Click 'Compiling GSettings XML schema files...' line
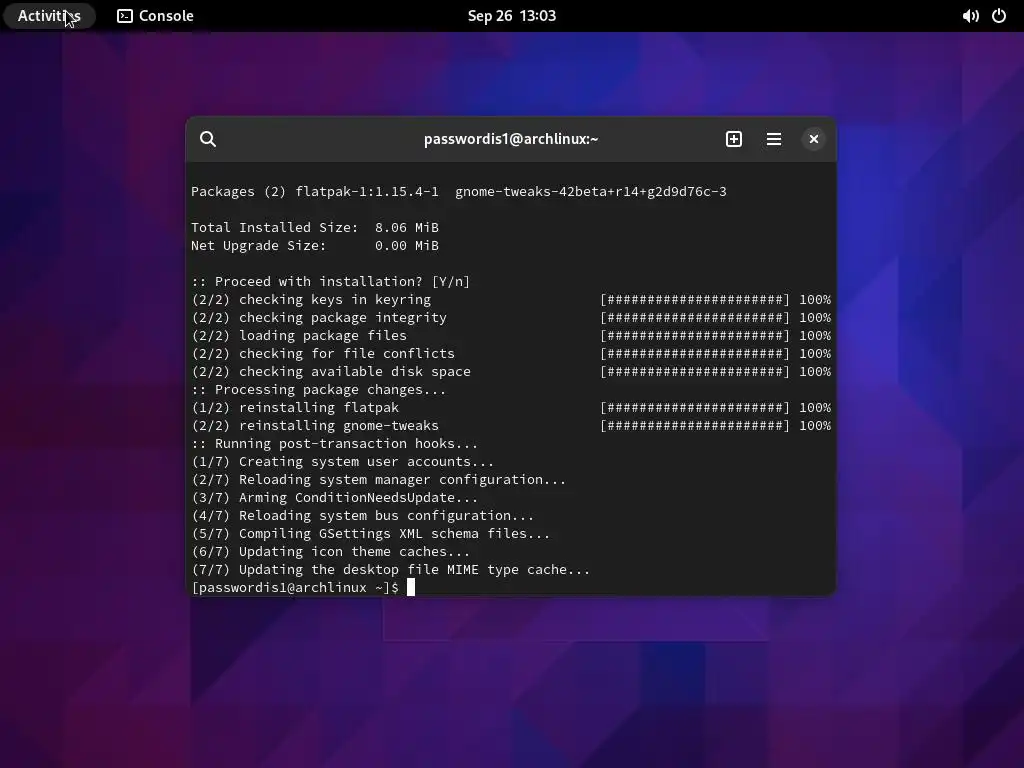 click(x=370, y=533)
